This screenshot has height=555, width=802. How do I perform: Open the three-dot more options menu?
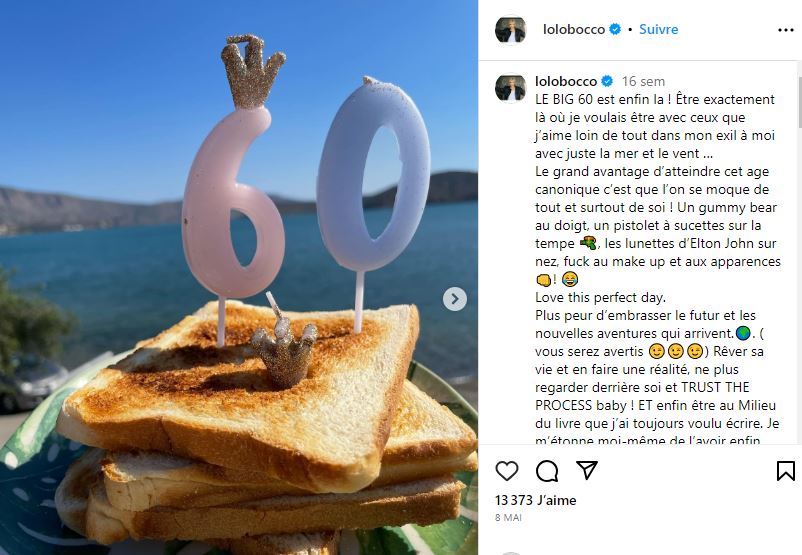point(786,30)
